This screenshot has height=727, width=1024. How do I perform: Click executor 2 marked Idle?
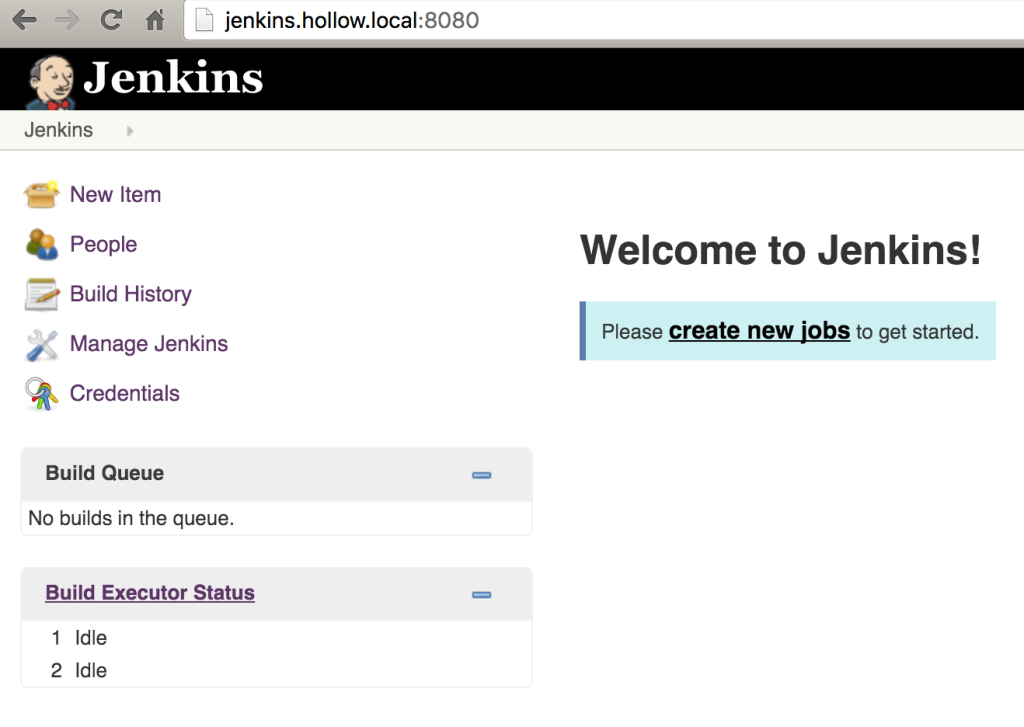pyautogui.click(x=91, y=670)
